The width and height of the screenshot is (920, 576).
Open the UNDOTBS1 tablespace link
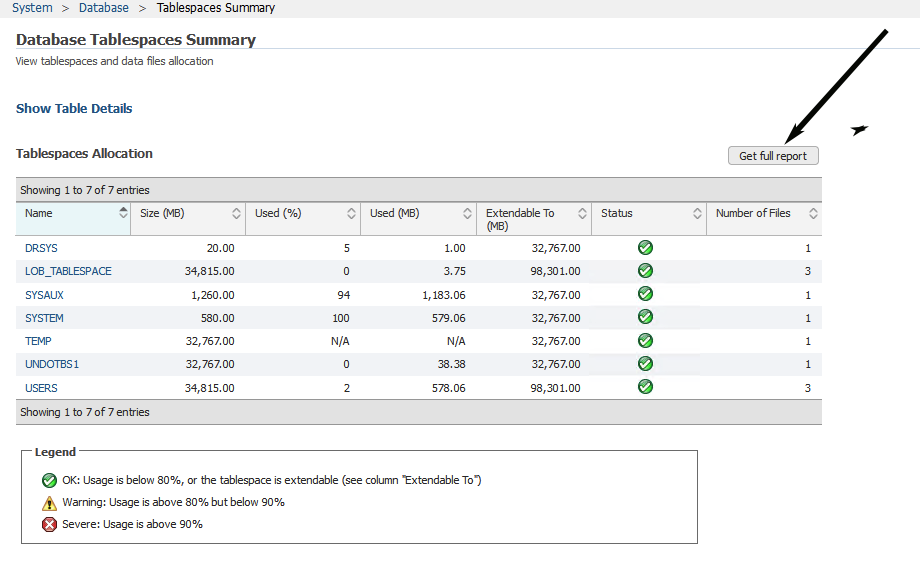[52, 364]
